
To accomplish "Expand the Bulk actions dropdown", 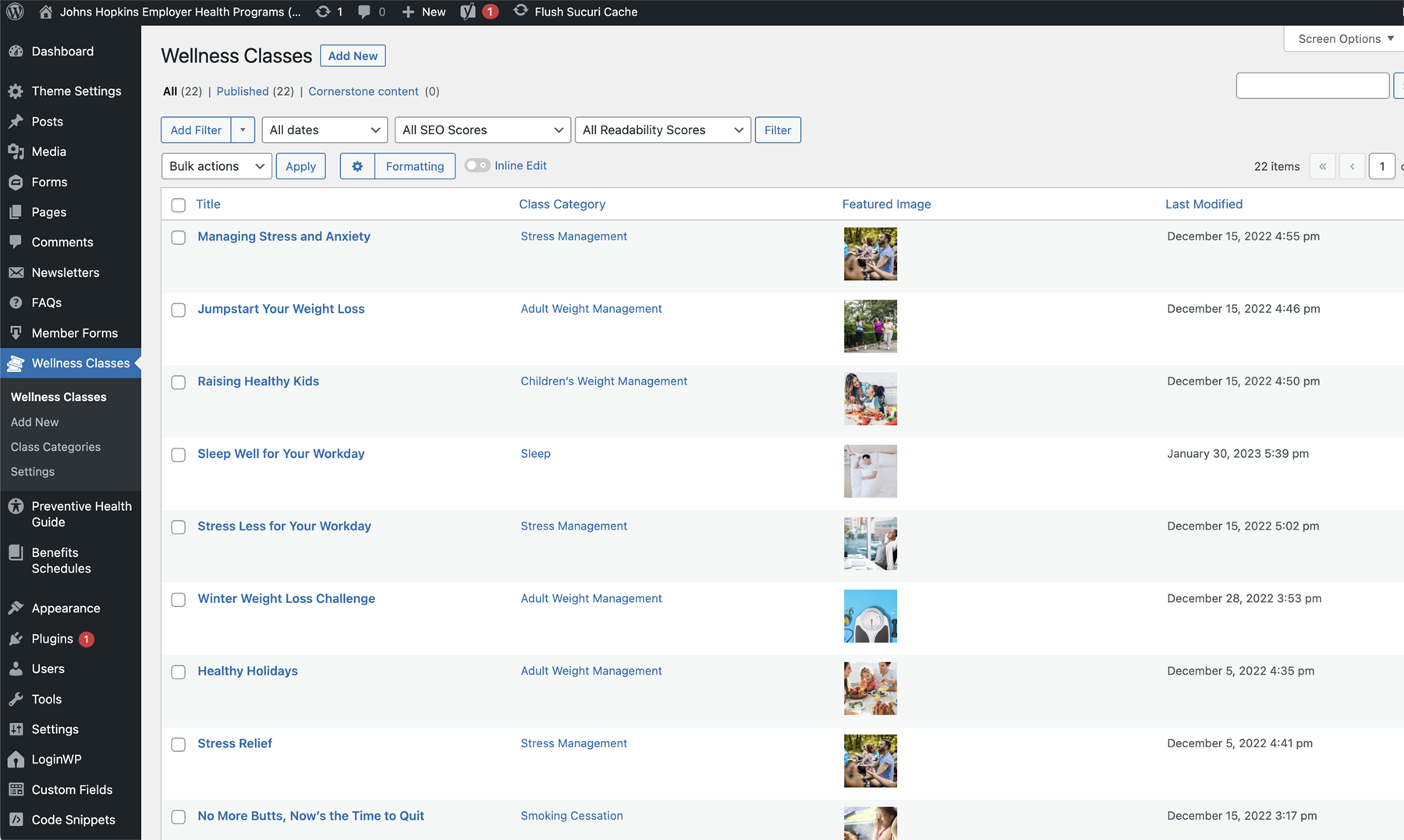I will pyautogui.click(x=216, y=166).
